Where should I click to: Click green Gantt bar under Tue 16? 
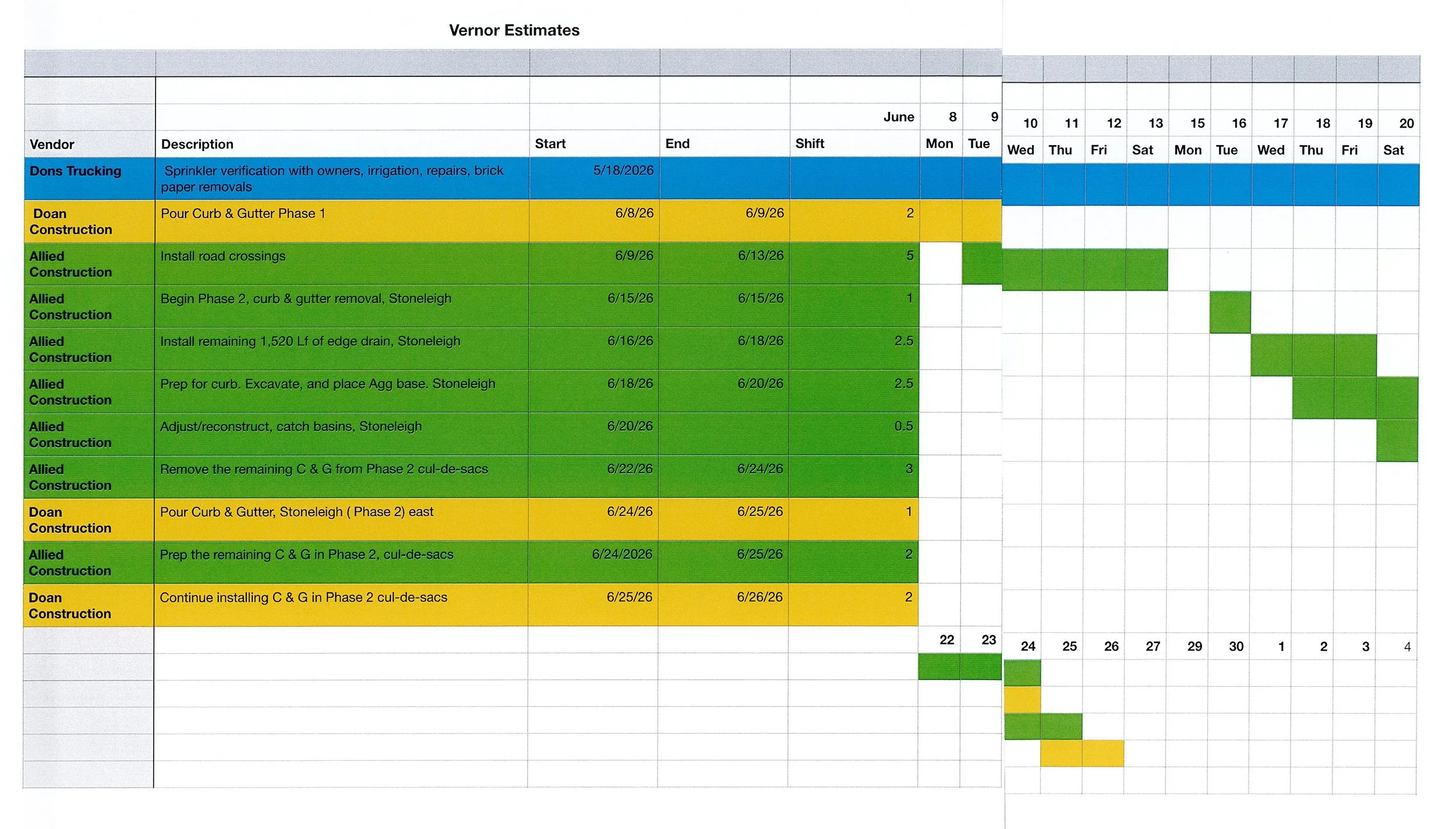[x=1230, y=312]
